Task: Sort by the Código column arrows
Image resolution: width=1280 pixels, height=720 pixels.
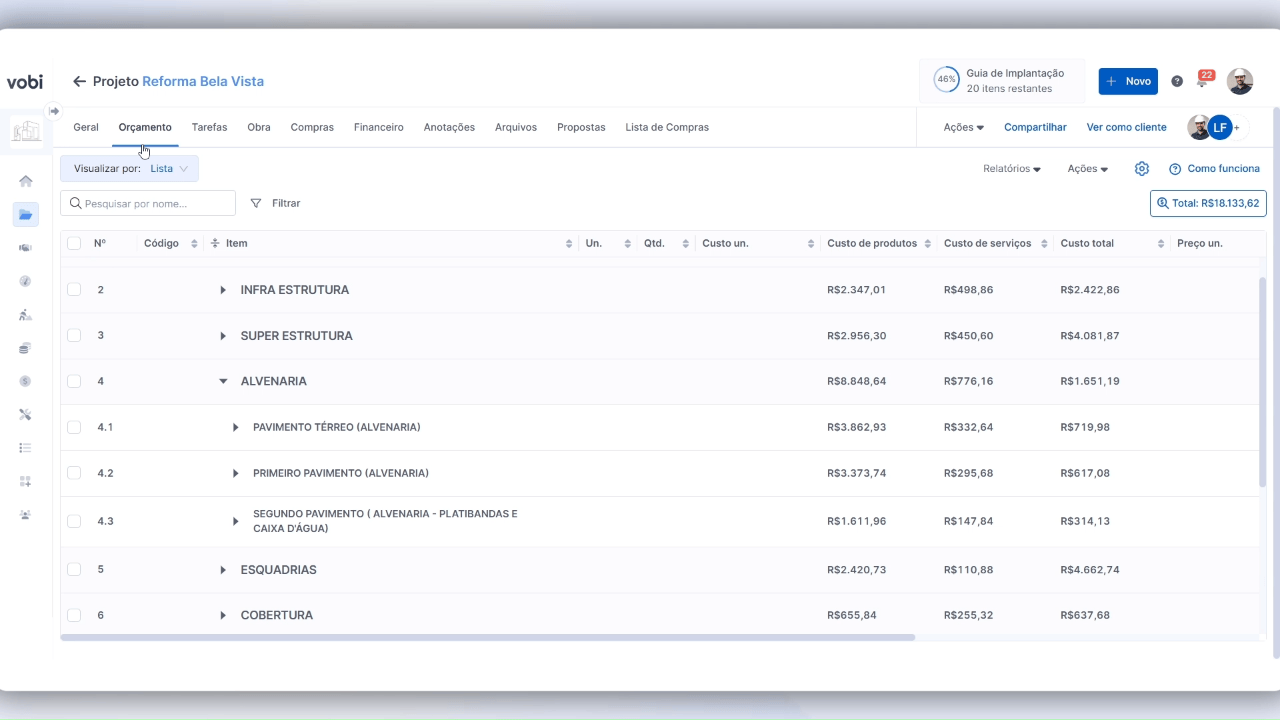Action: 194,243
